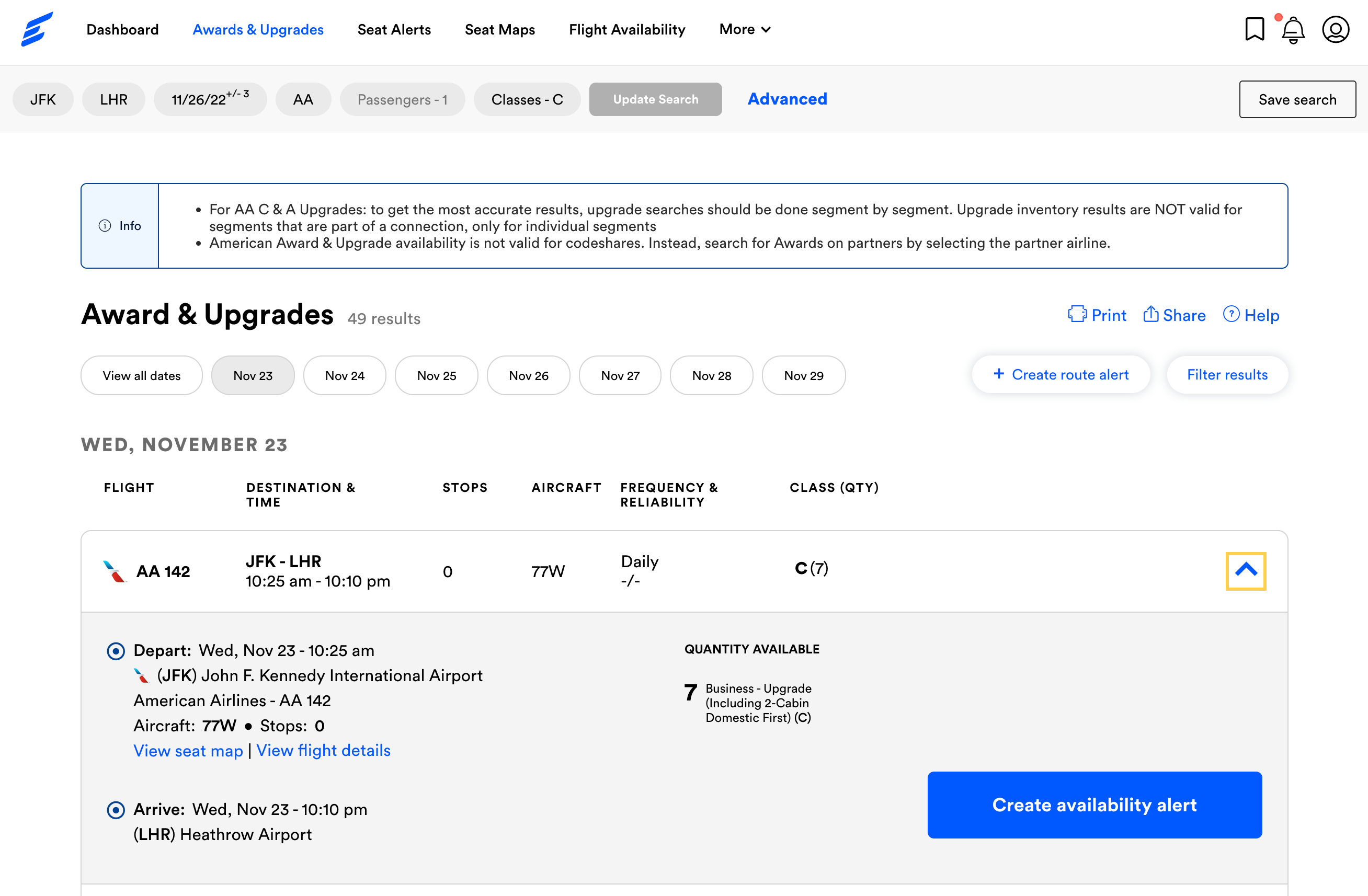Click the ExpertFlyer logo top left
The width and height of the screenshot is (1368, 896).
pos(37,29)
